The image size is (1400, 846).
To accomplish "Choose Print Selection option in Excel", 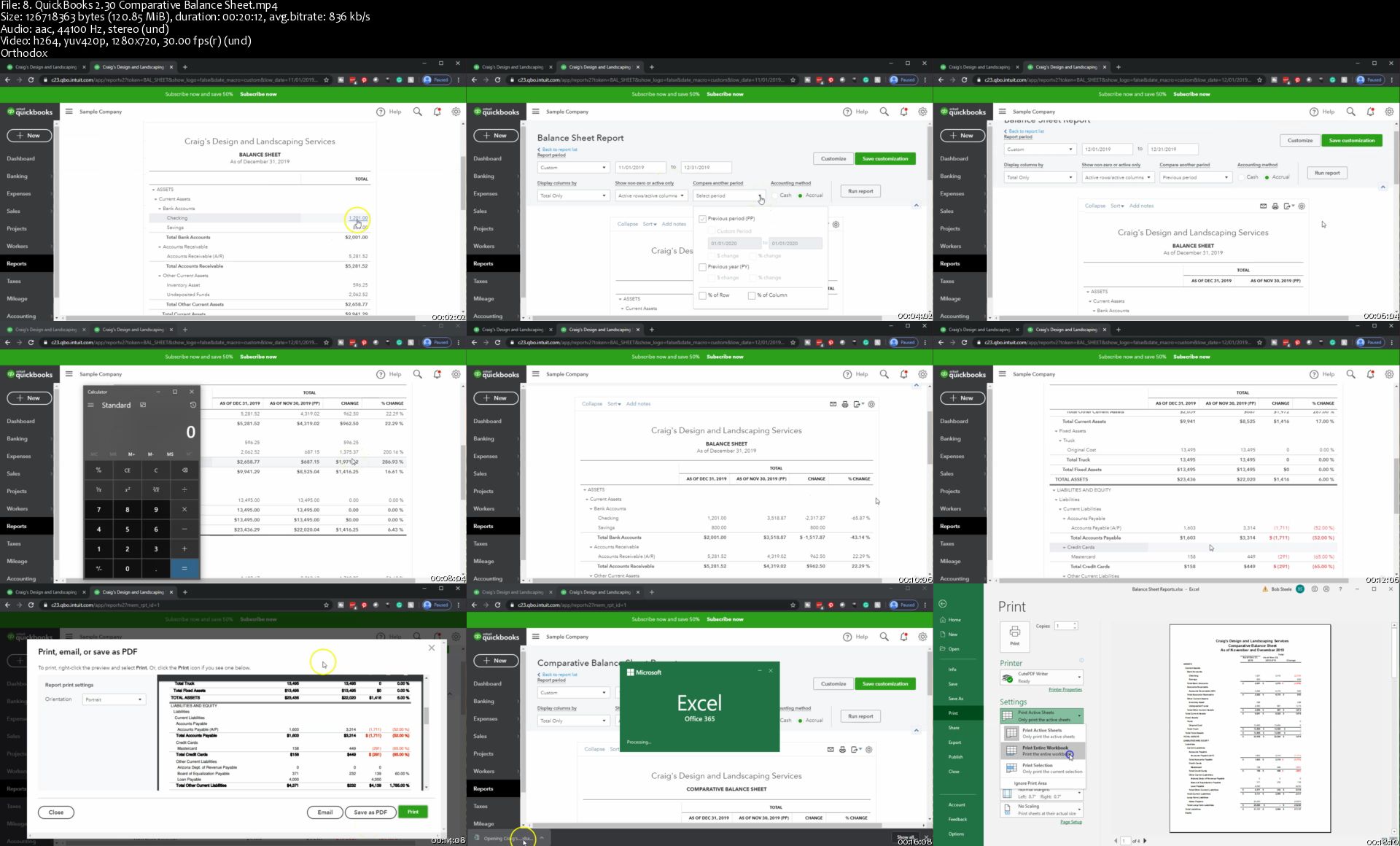I will [1043, 768].
